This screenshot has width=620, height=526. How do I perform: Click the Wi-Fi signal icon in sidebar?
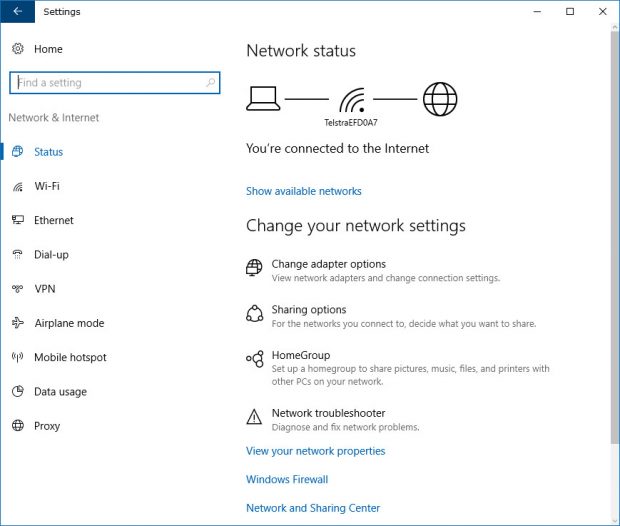click(18, 186)
